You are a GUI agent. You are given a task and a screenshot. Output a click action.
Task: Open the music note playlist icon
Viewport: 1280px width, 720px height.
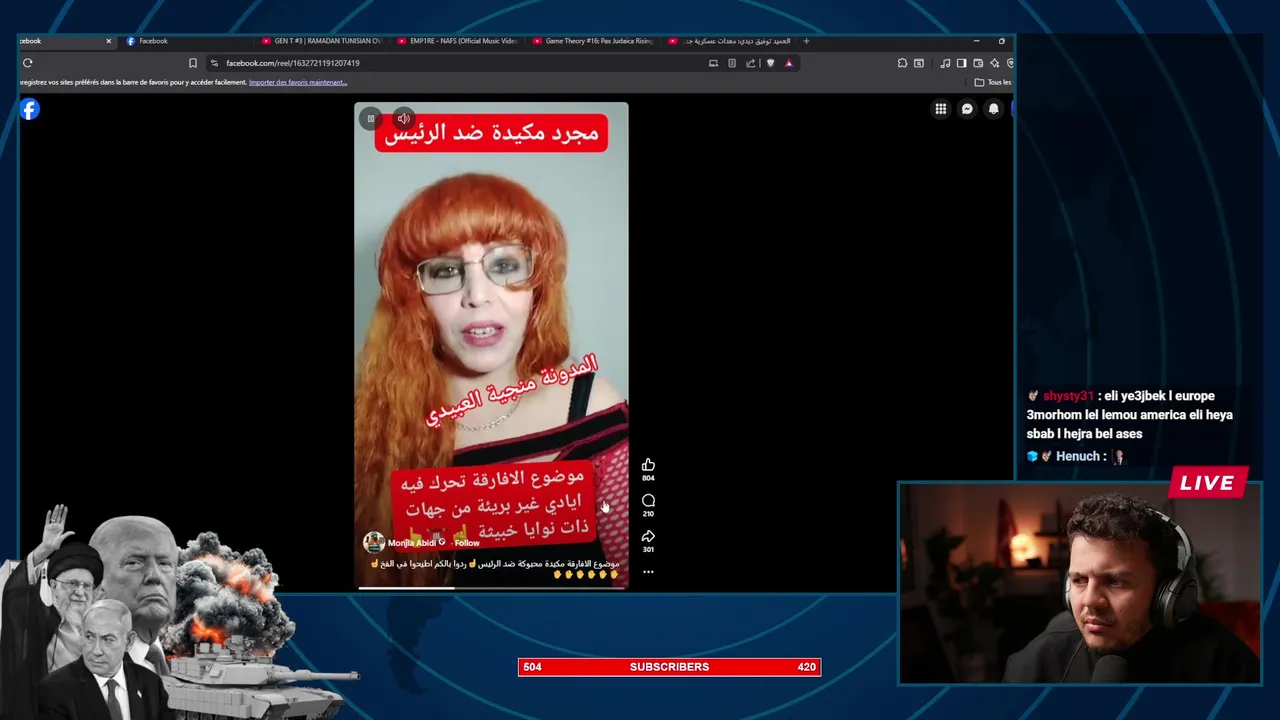click(x=946, y=63)
